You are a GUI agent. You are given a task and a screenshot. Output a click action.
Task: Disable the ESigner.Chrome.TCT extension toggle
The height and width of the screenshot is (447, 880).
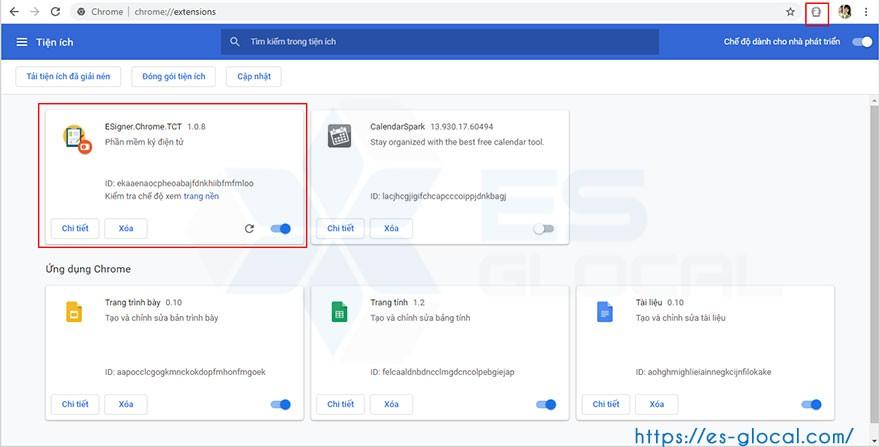point(281,229)
